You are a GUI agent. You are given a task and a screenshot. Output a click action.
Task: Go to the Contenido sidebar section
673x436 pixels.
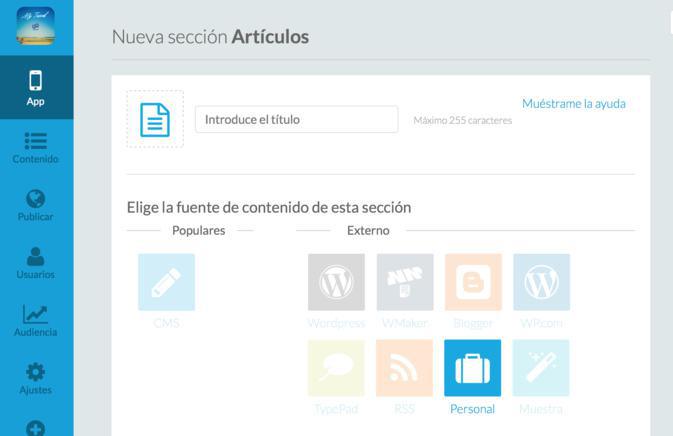(x=36, y=147)
